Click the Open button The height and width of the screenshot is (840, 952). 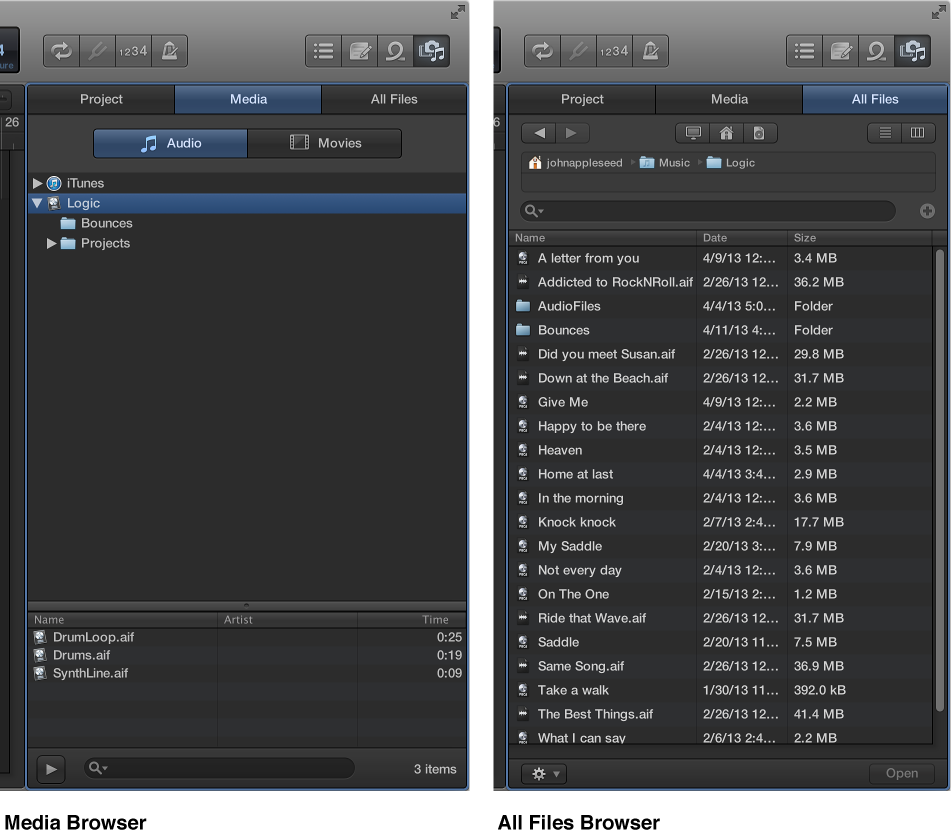point(900,773)
